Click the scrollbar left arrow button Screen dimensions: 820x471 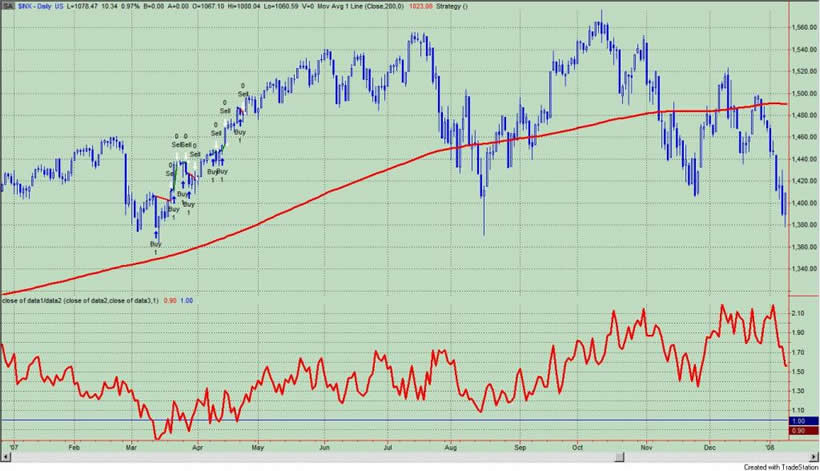tap(4, 457)
